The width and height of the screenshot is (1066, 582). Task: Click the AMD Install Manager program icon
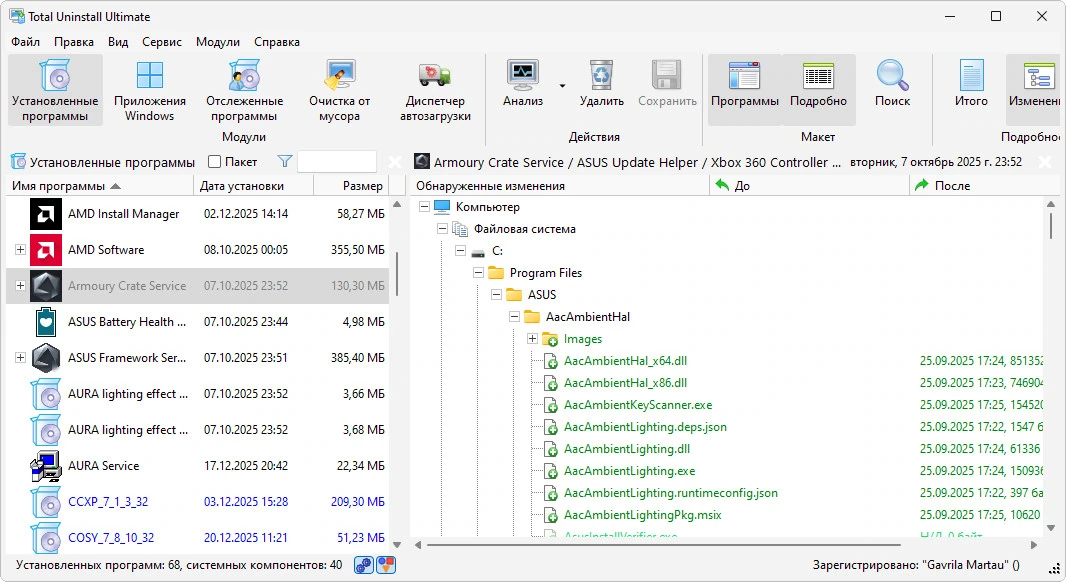pos(46,213)
